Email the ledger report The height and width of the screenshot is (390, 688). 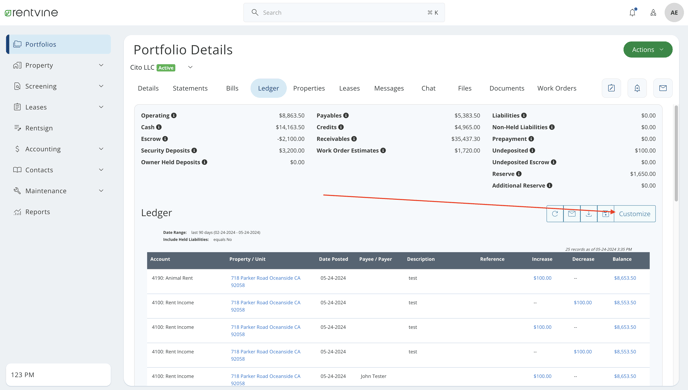[572, 214]
